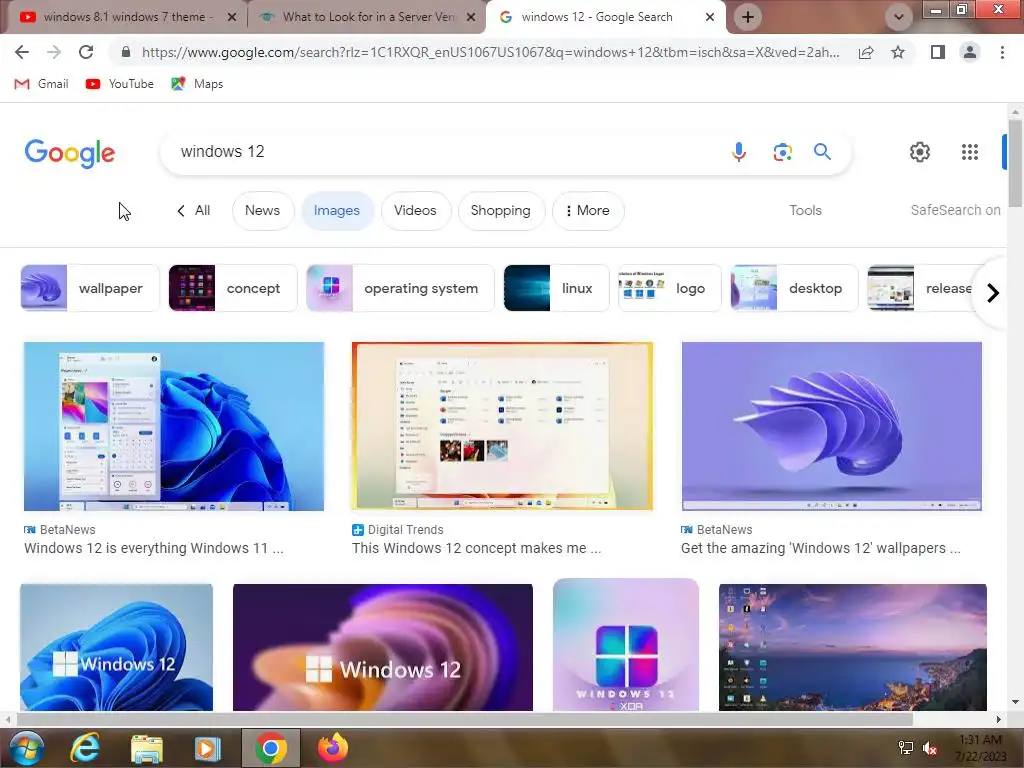Go to the Google logo homepage

pos(69,153)
